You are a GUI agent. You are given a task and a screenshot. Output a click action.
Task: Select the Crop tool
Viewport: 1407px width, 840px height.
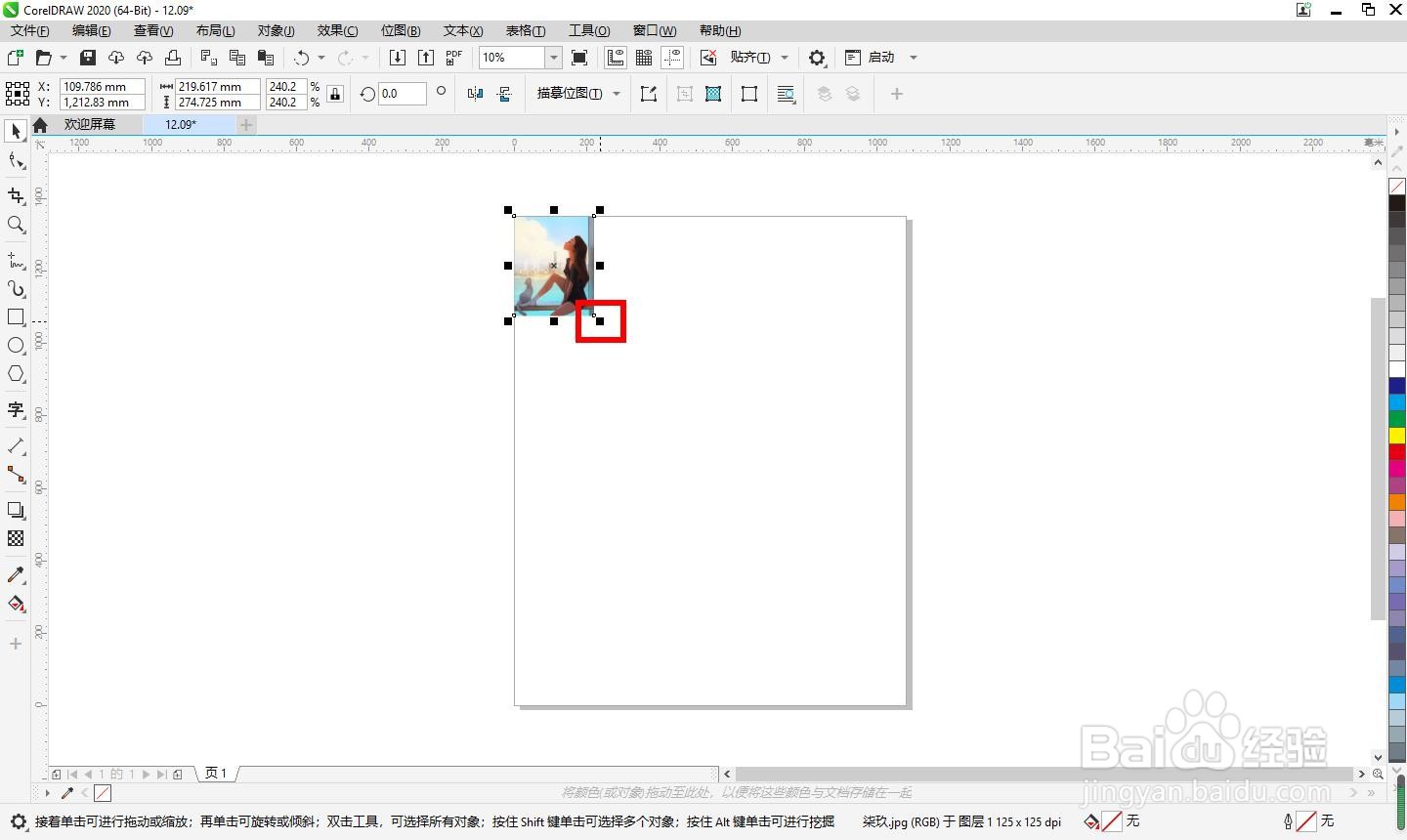click(16, 195)
